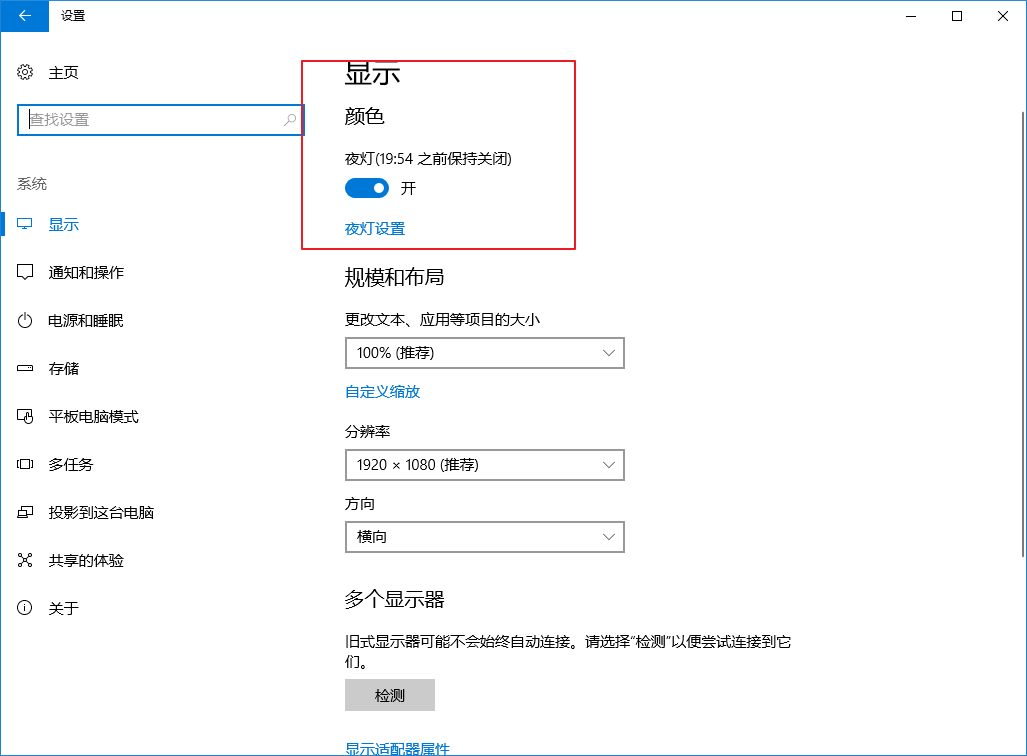The width and height of the screenshot is (1027, 756).
Task: Click the 检测 button
Action: (x=390, y=695)
